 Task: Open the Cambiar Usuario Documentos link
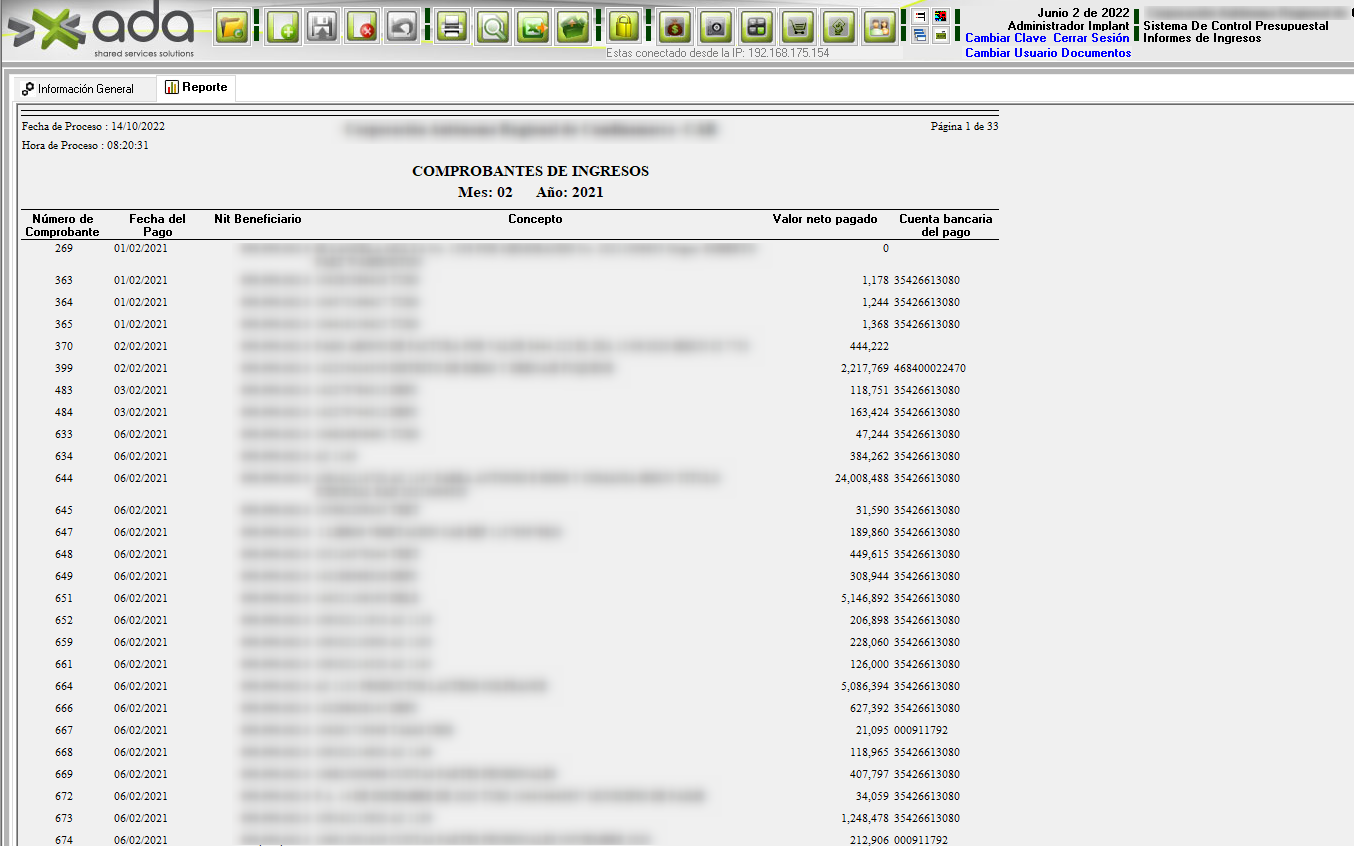tap(1047, 53)
